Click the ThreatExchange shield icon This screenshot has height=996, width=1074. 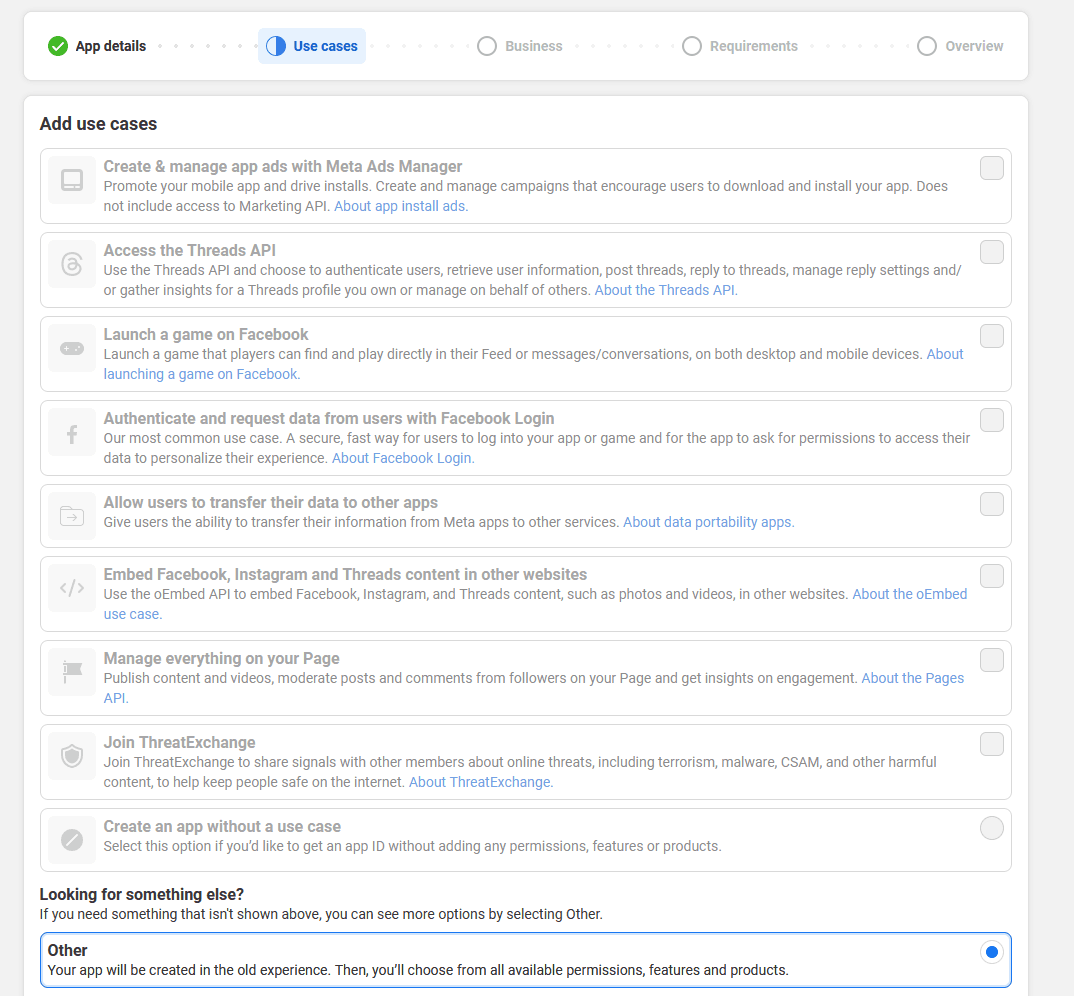71,756
